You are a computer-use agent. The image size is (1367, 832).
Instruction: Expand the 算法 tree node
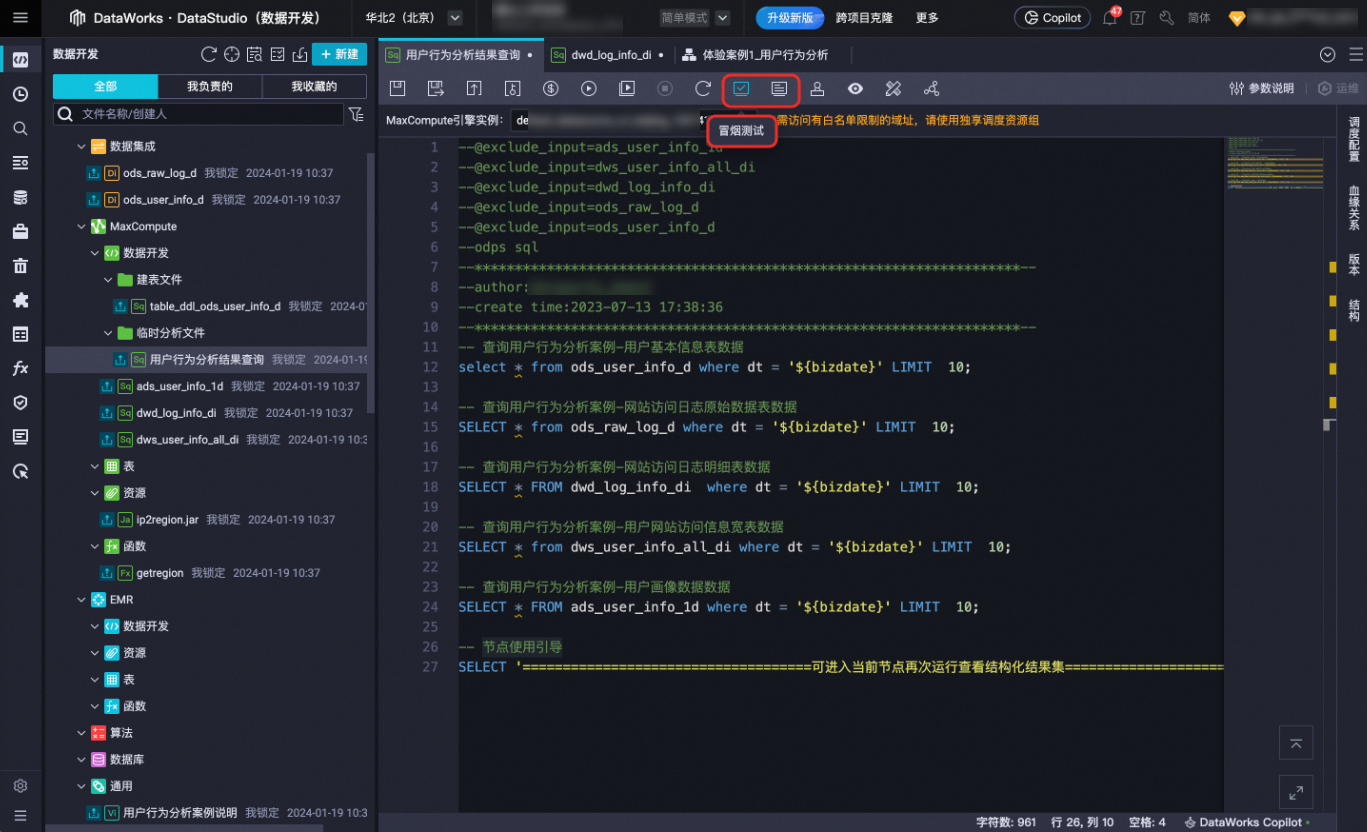tap(82, 733)
